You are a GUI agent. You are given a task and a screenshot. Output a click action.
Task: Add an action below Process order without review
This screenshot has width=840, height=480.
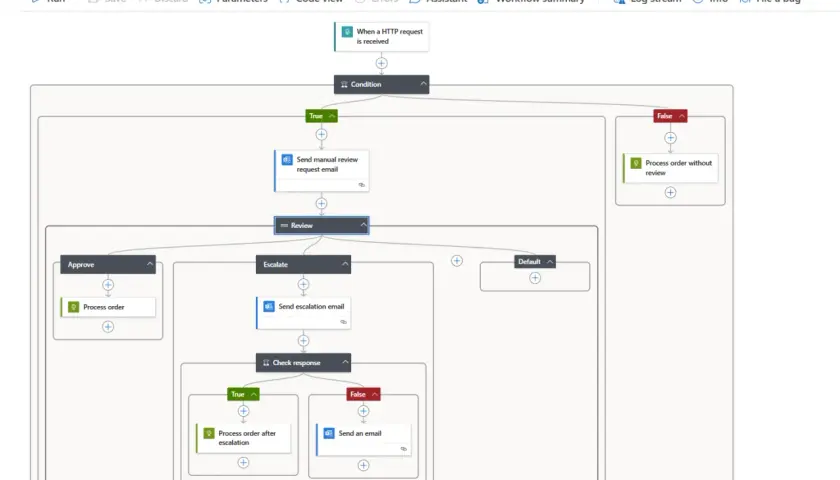[670, 192]
